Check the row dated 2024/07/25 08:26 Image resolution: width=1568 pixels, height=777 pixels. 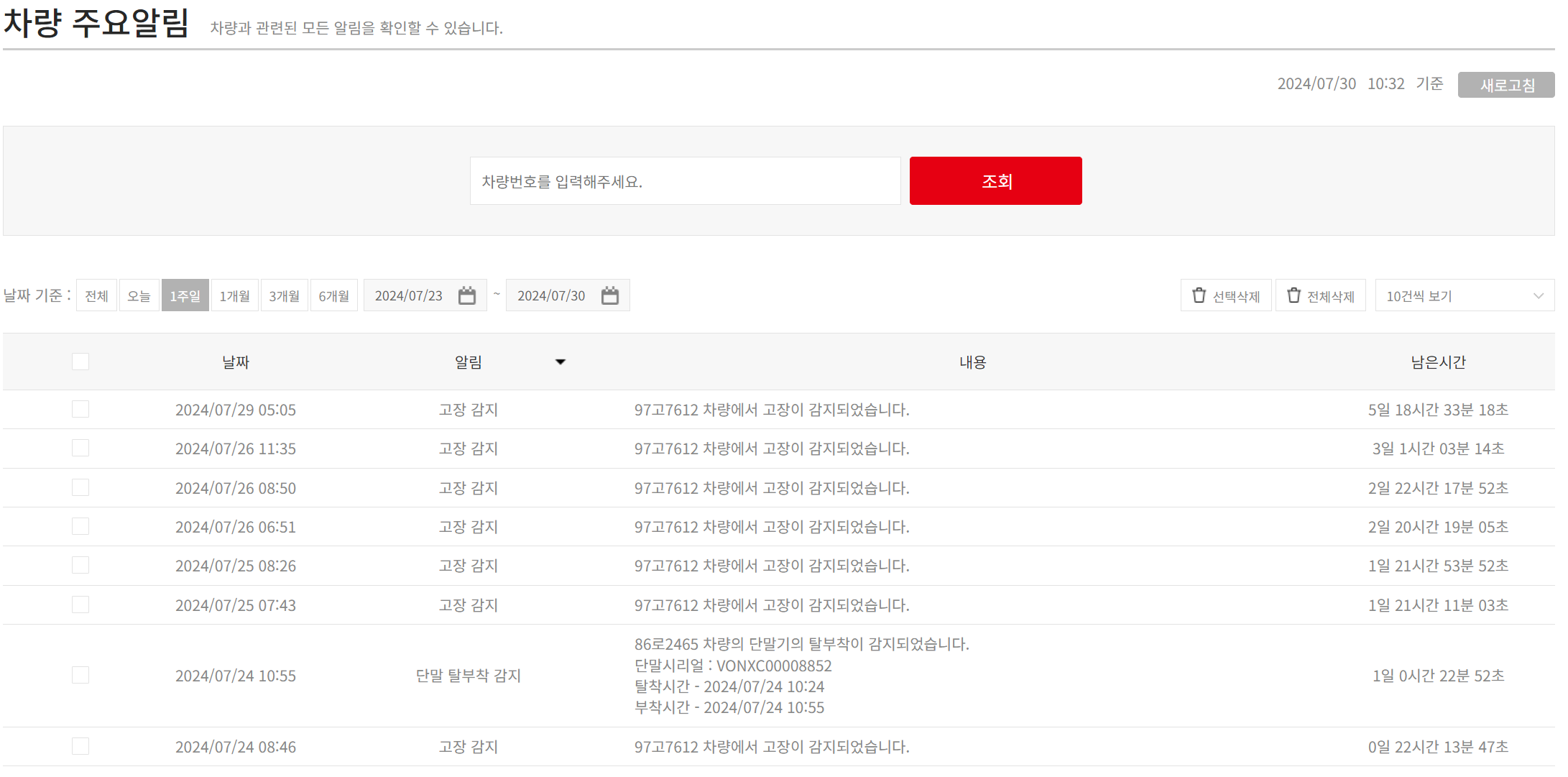click(80, 565)
